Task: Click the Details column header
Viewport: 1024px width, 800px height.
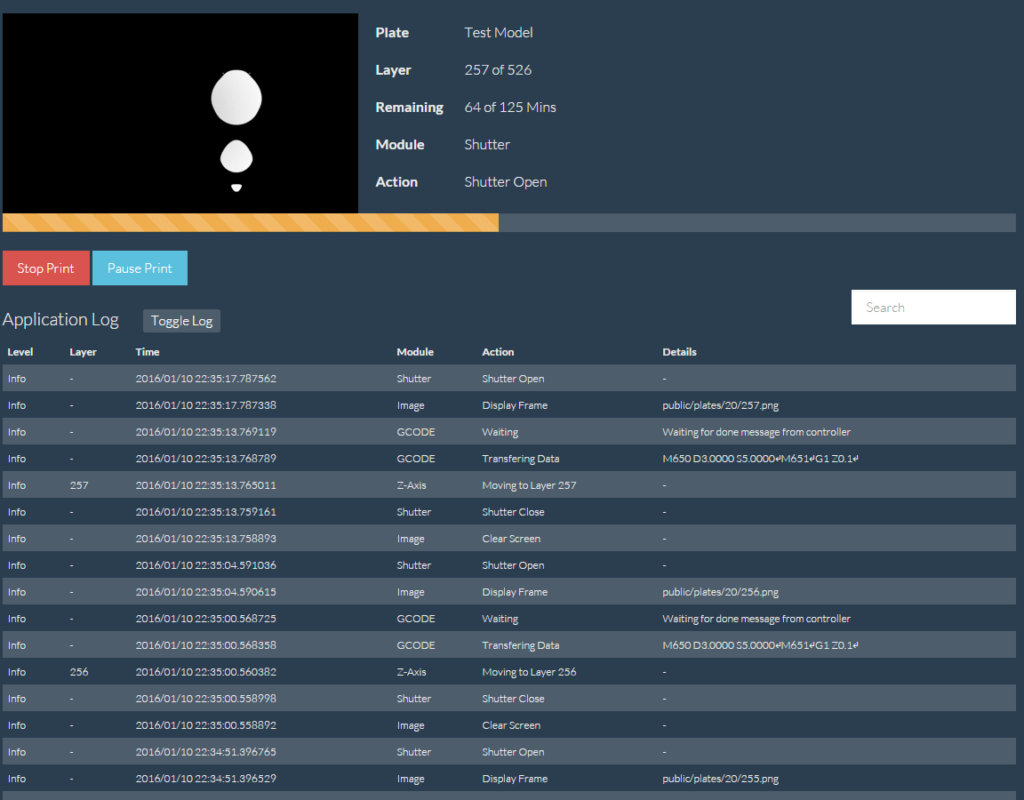Action: [679, 352]
